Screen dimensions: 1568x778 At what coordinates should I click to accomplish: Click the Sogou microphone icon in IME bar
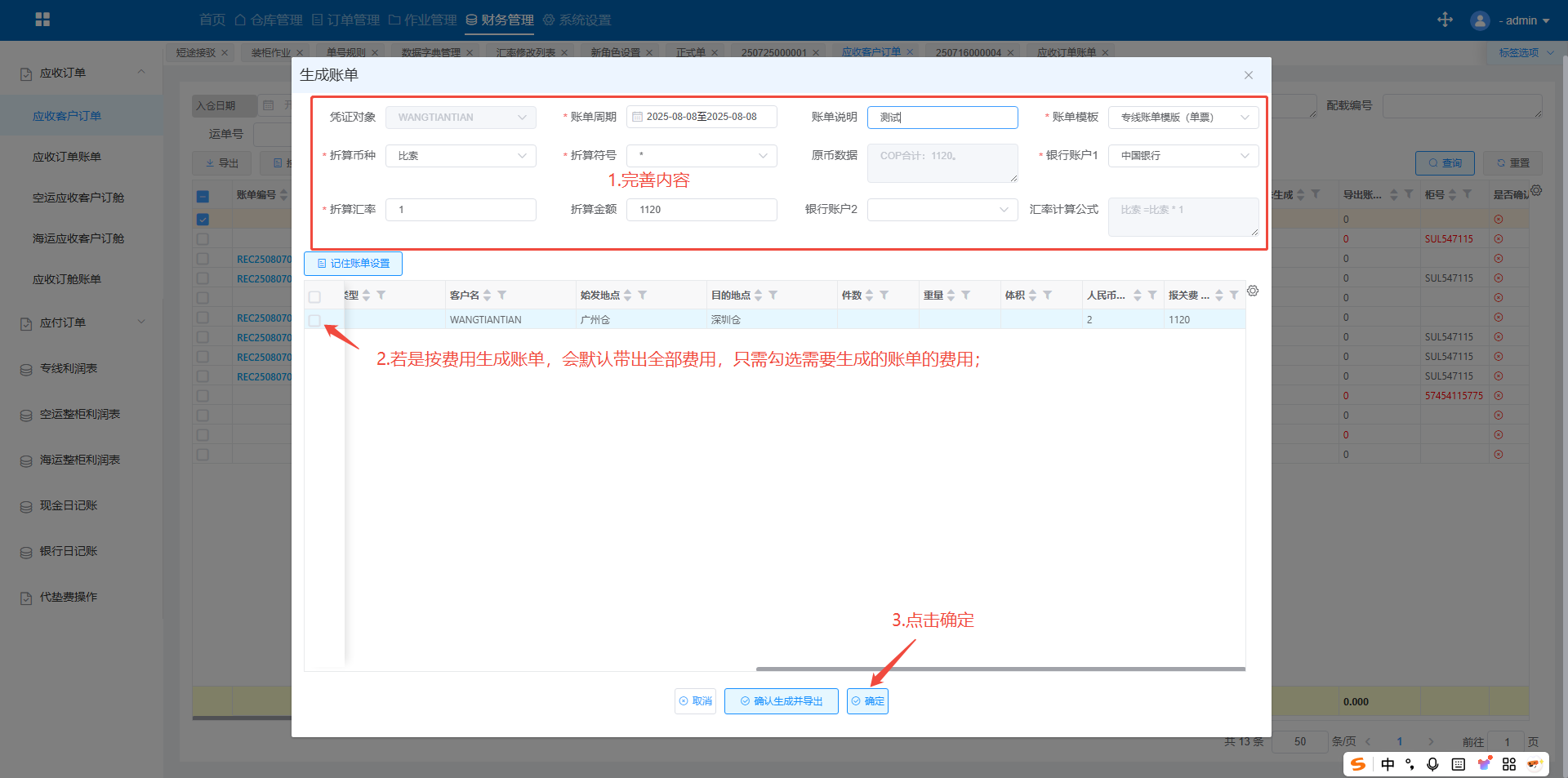click(x=1432, y=764)
